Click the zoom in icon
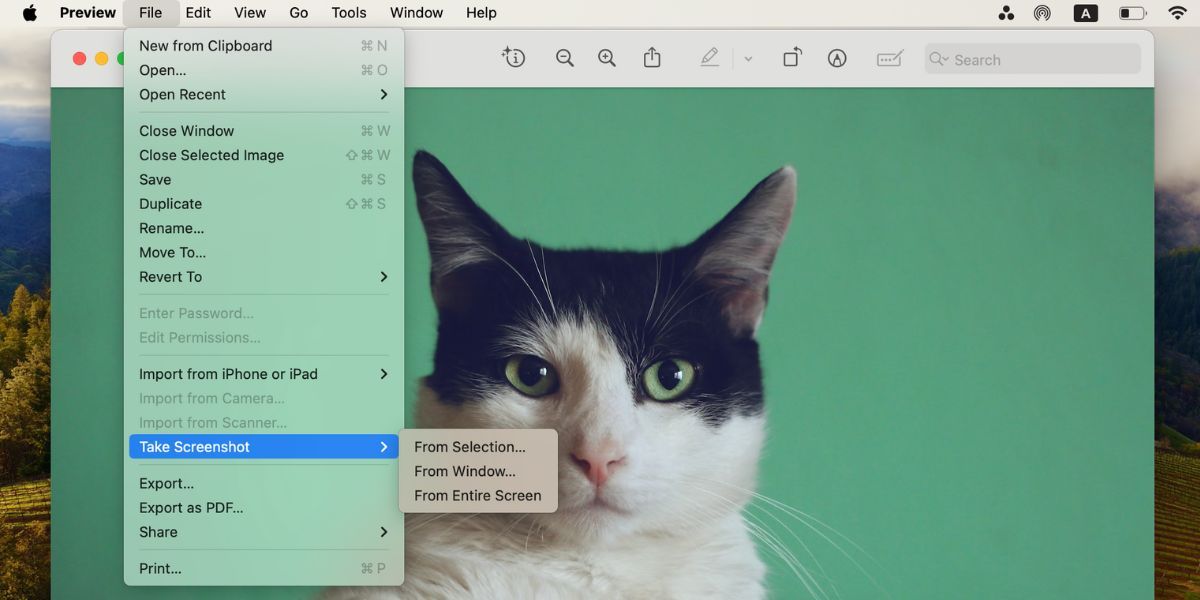1200x600 pixels. coord(607,57)
